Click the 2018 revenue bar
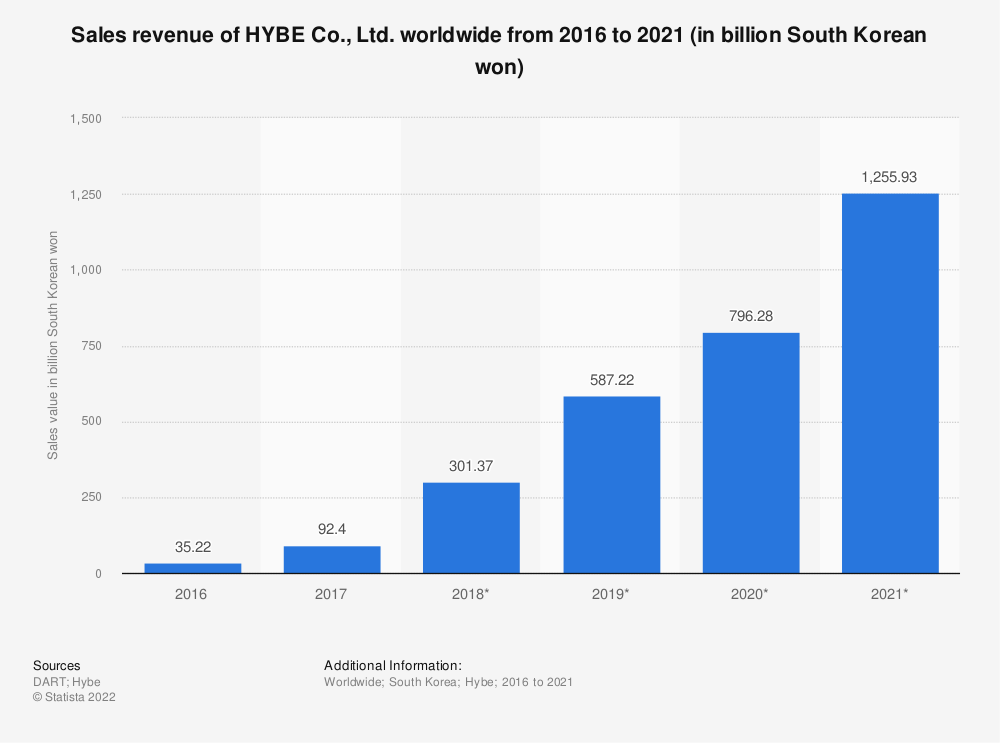1000x743 pixels. 471,528
